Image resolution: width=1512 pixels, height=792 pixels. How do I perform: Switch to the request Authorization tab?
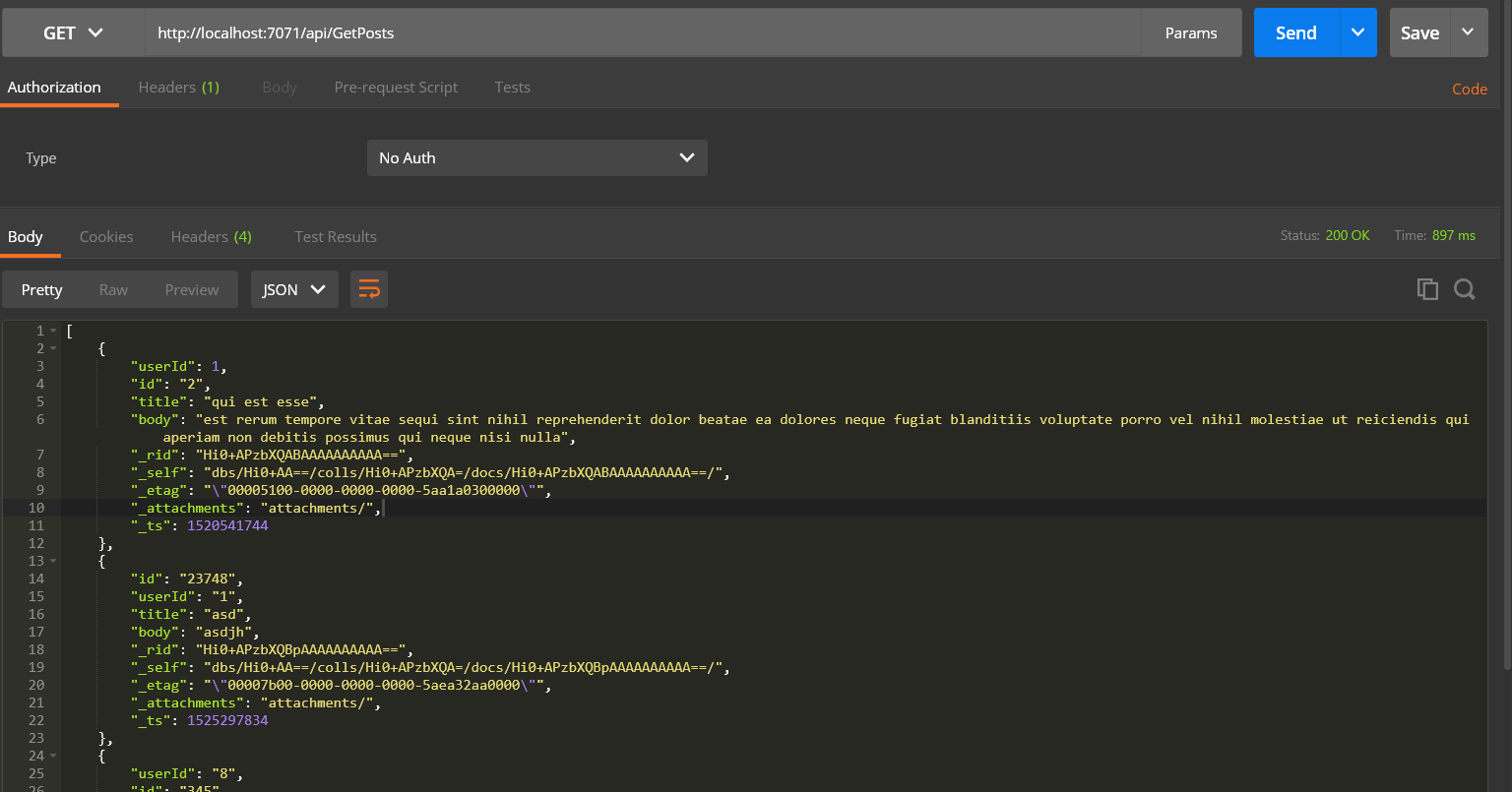pyautogui.click(x=54, y=87)
